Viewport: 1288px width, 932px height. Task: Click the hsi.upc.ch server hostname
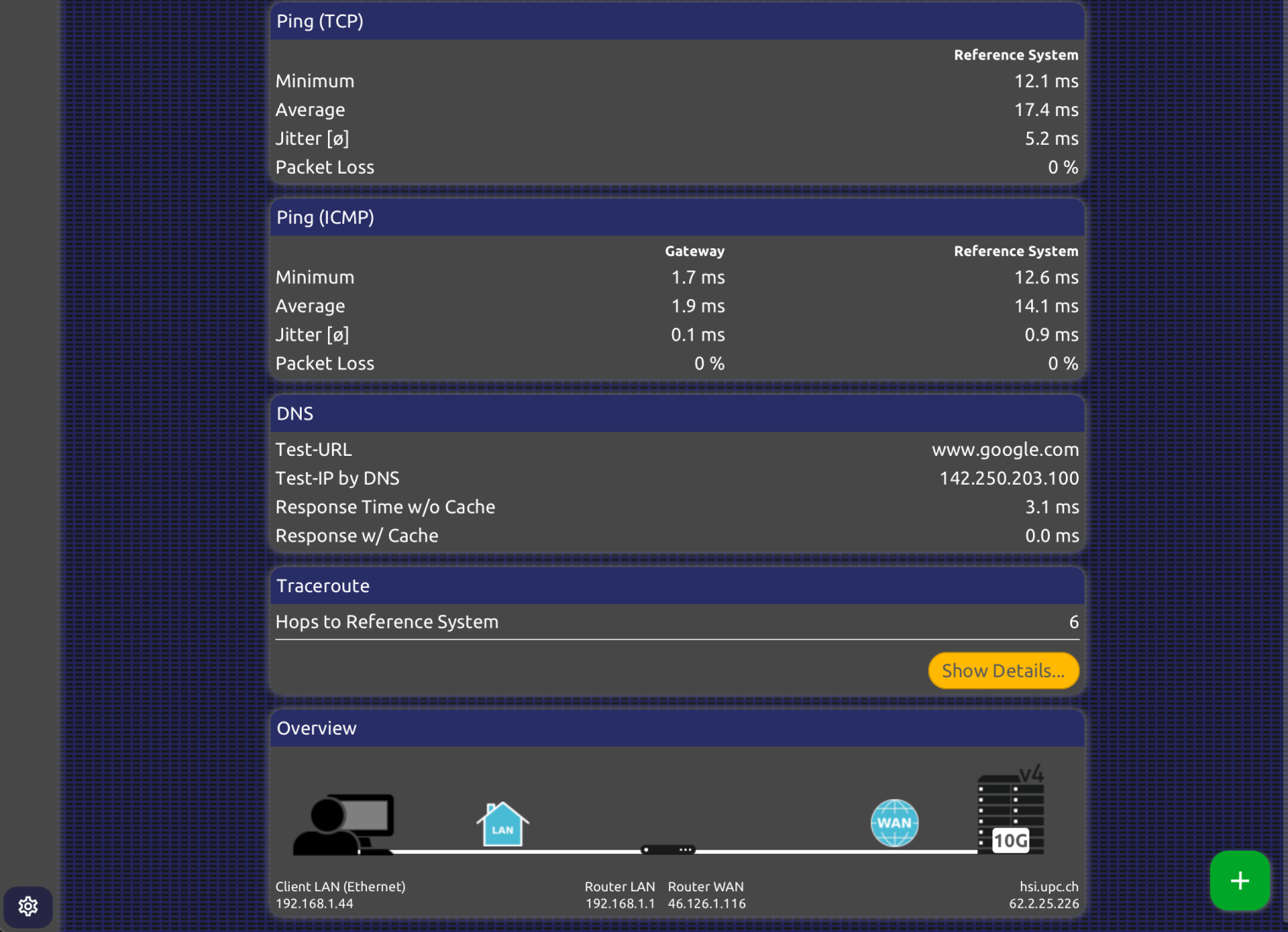coord(1048,887)
